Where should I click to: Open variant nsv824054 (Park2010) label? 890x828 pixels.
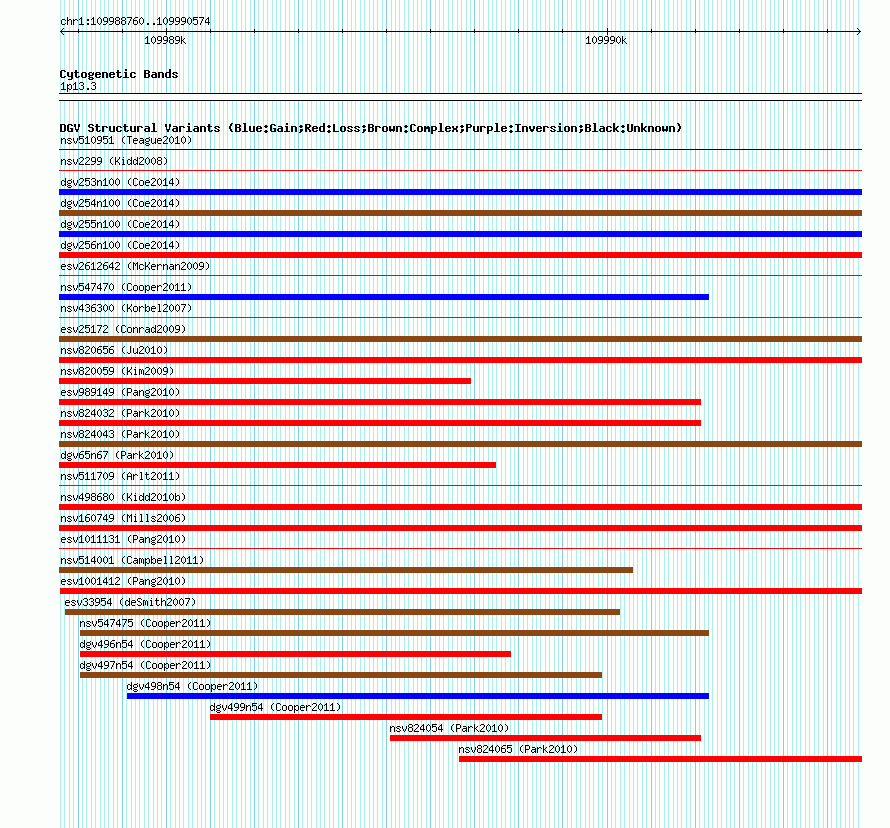coord(450,728)
